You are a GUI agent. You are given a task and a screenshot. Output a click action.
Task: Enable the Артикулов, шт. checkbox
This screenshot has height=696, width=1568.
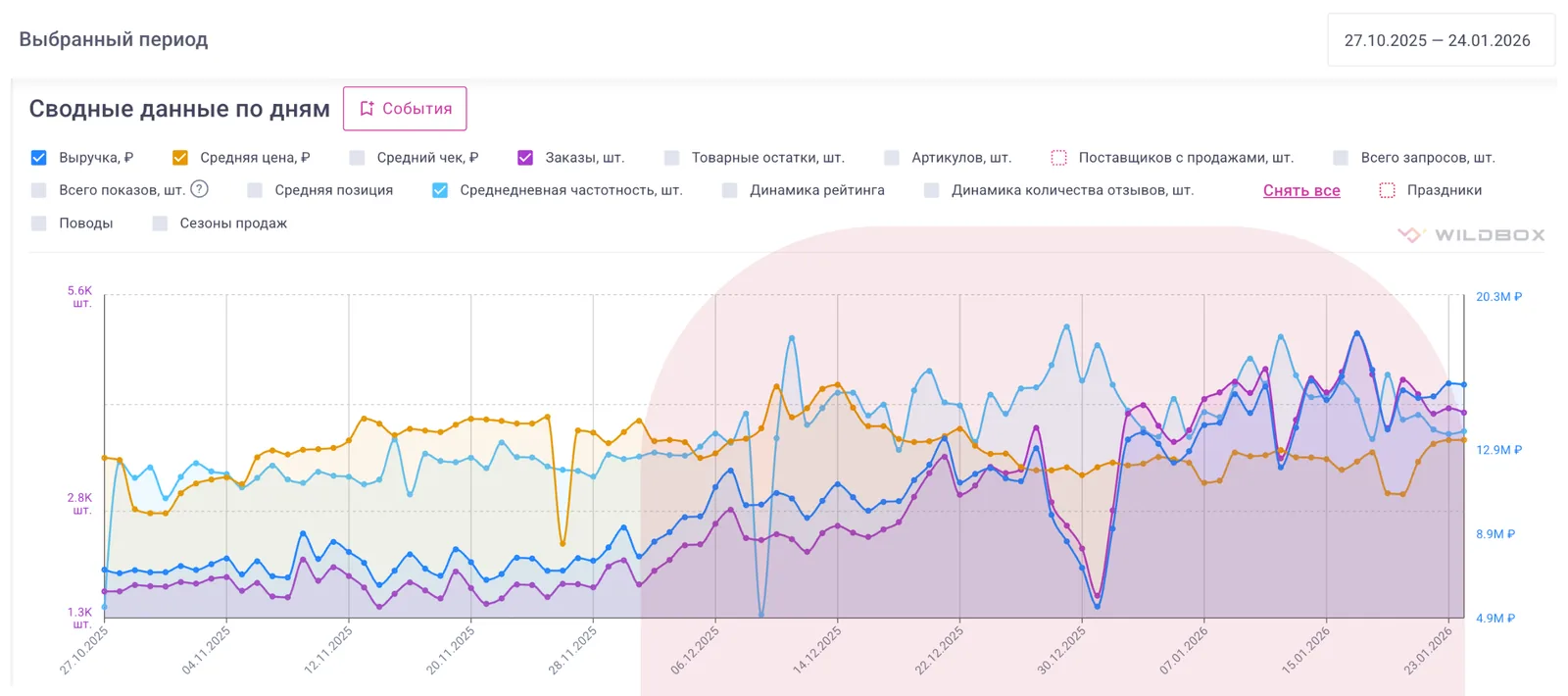892,158
